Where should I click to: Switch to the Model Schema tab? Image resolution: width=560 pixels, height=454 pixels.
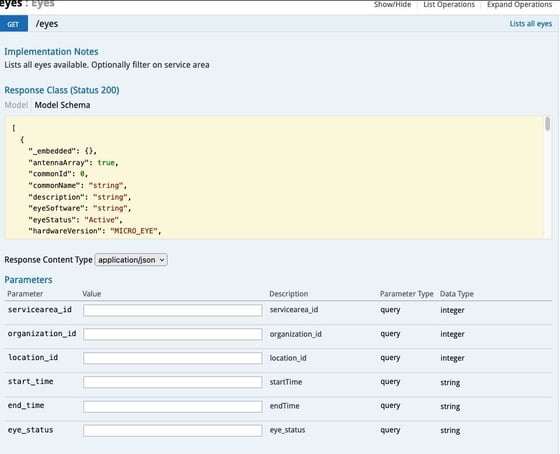[x=62, y=105]
